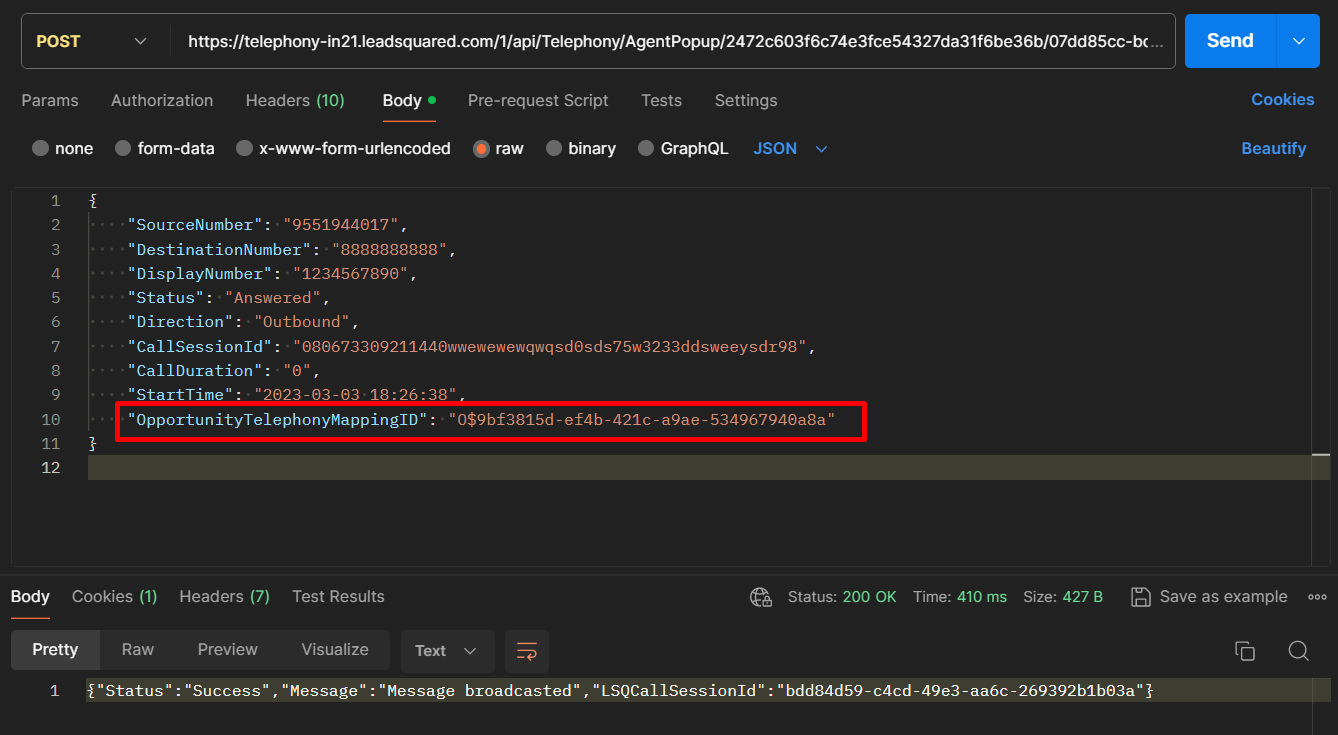This screenshot has width=1338, height=735.
Task: Expand the JSON format dropdown
Action: click(790, 149)
